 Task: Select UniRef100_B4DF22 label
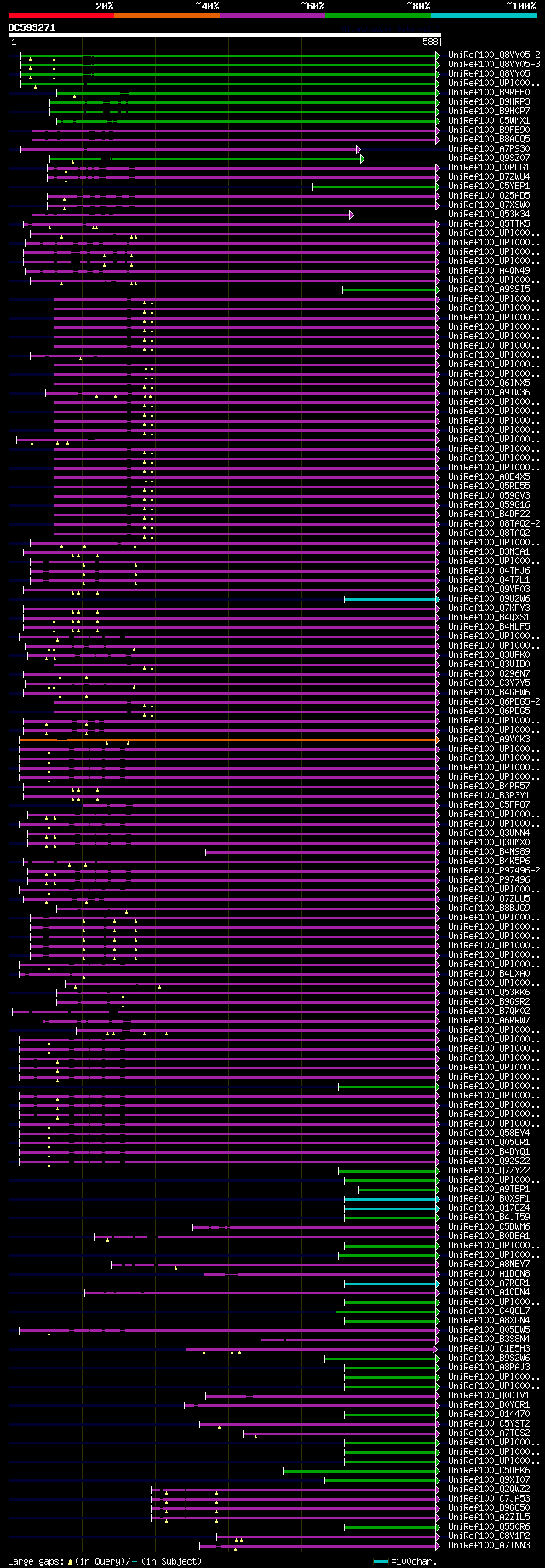[489, 514]
